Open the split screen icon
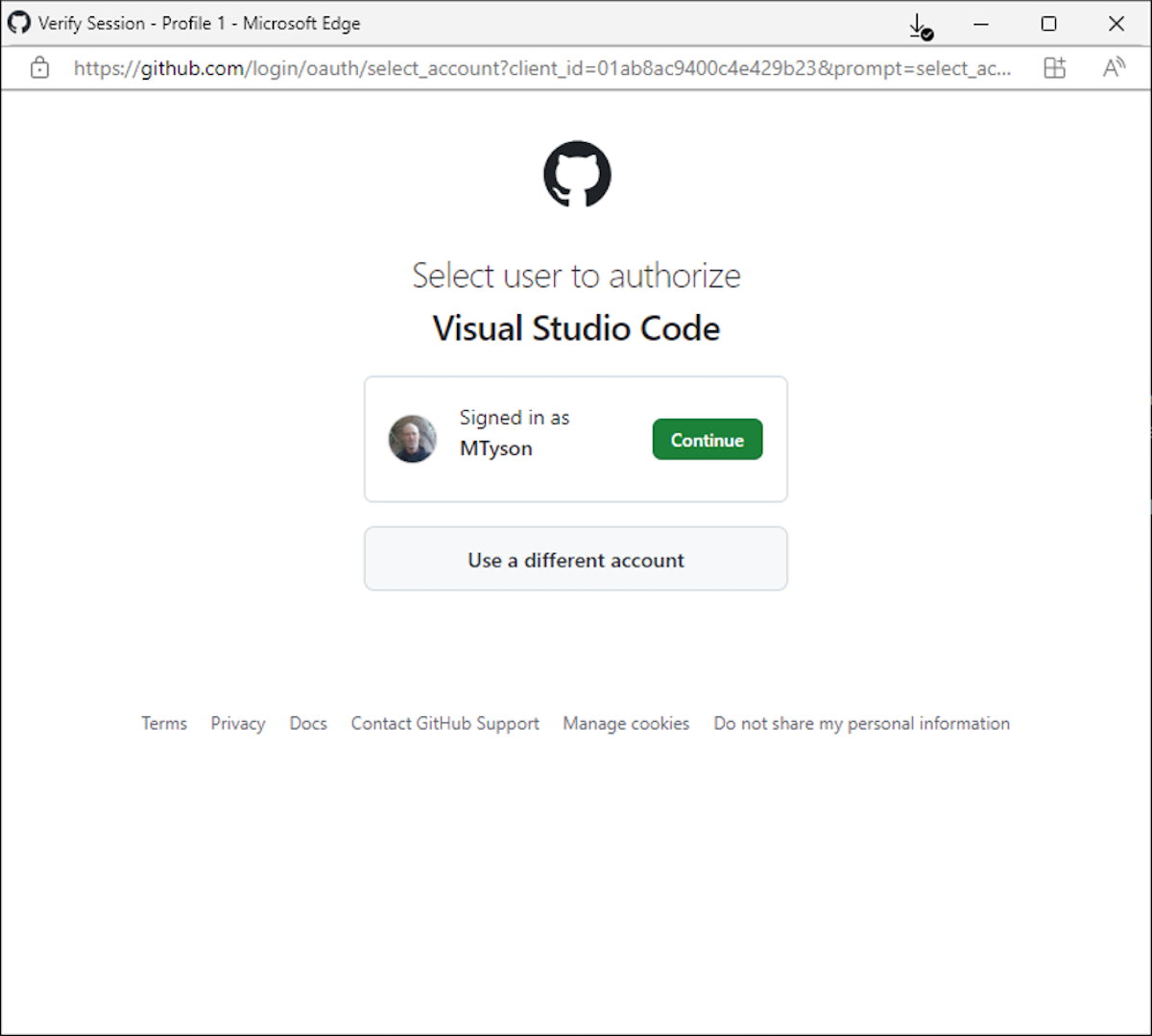1152x1036 pixels. (x=1055, y=68)
